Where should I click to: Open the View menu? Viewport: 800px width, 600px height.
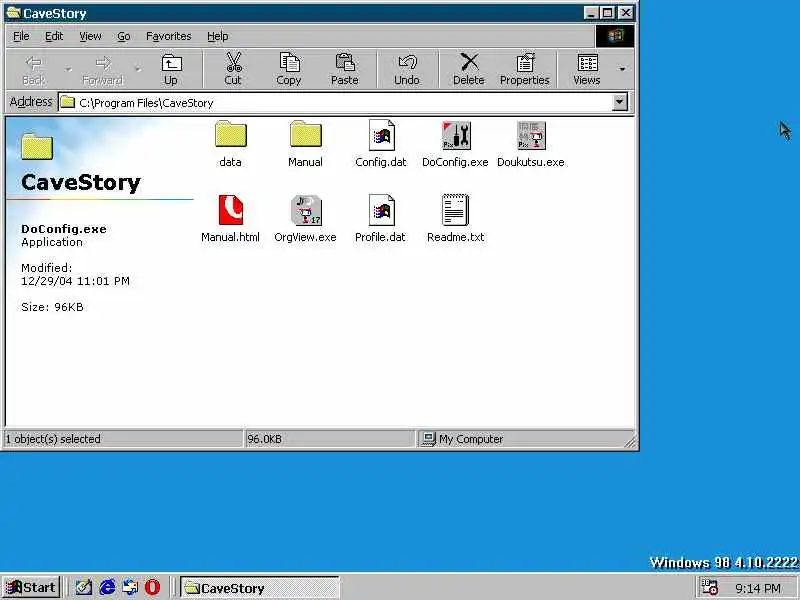90,36
